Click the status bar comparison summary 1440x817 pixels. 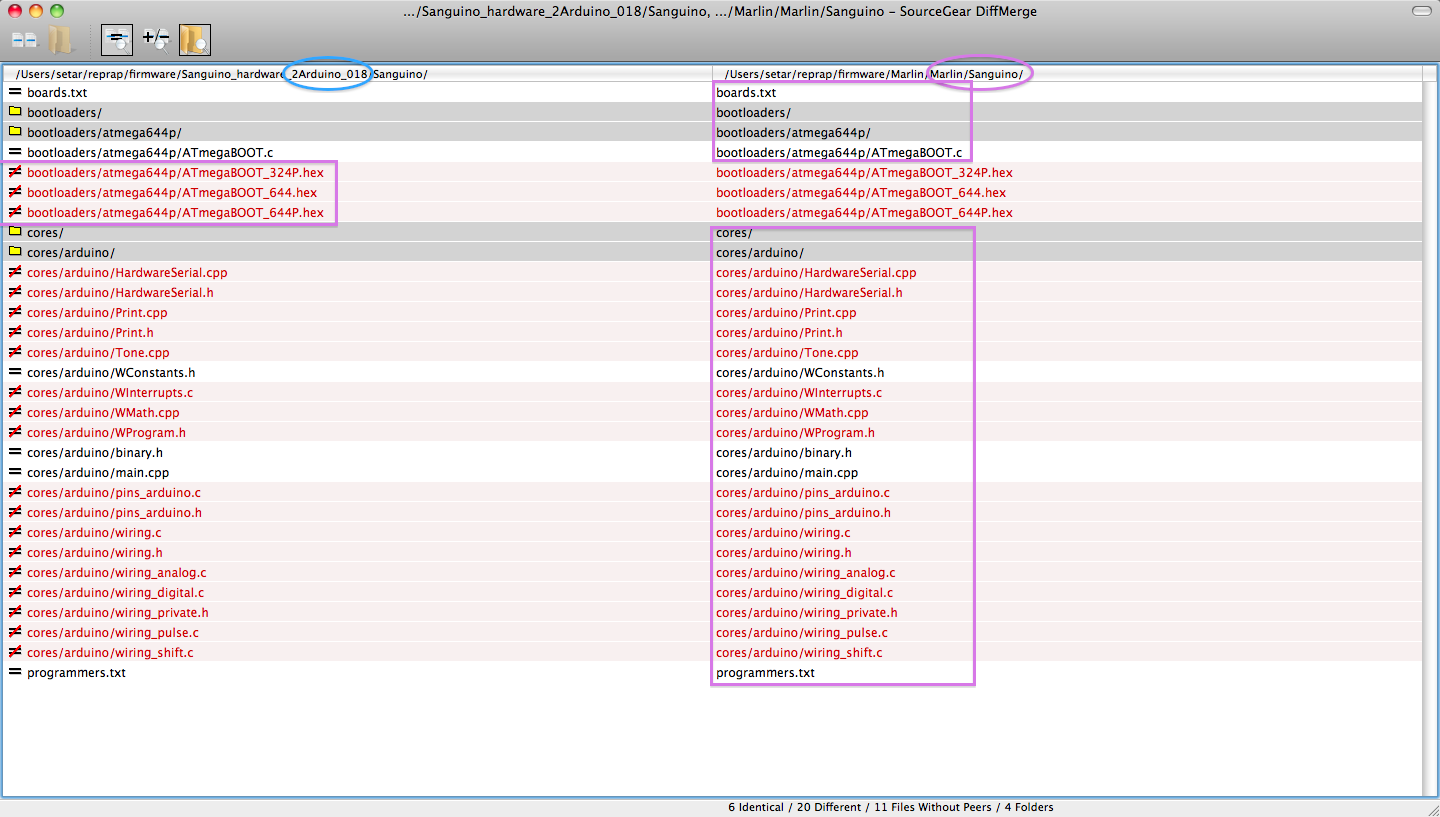coord(890,807)
